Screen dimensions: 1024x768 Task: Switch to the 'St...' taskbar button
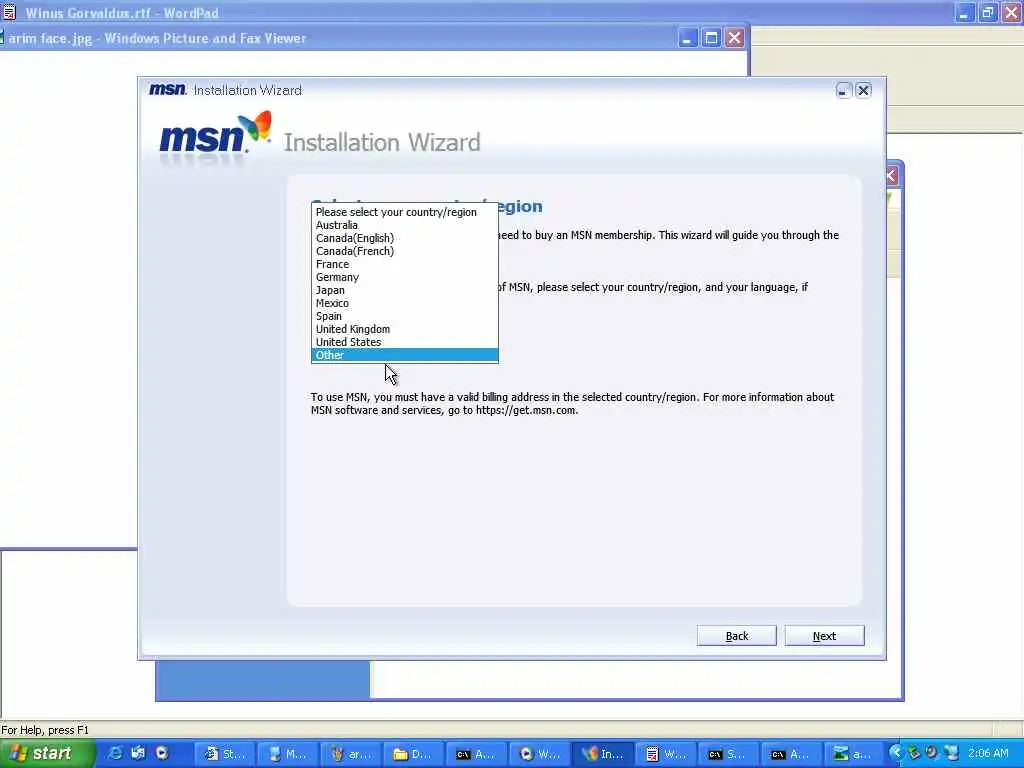(226, 754)
